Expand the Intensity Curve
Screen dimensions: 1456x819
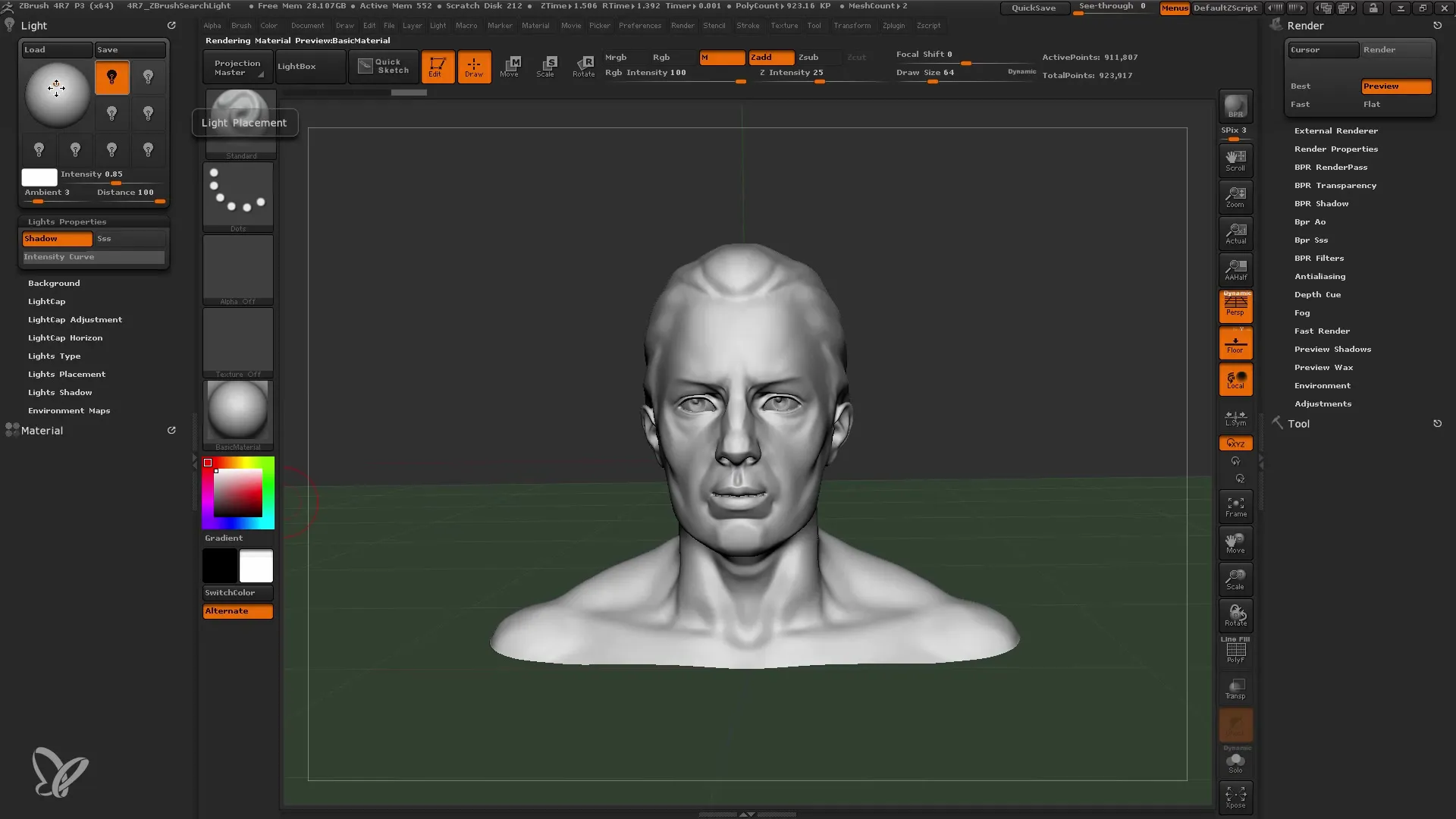point(93,257)
